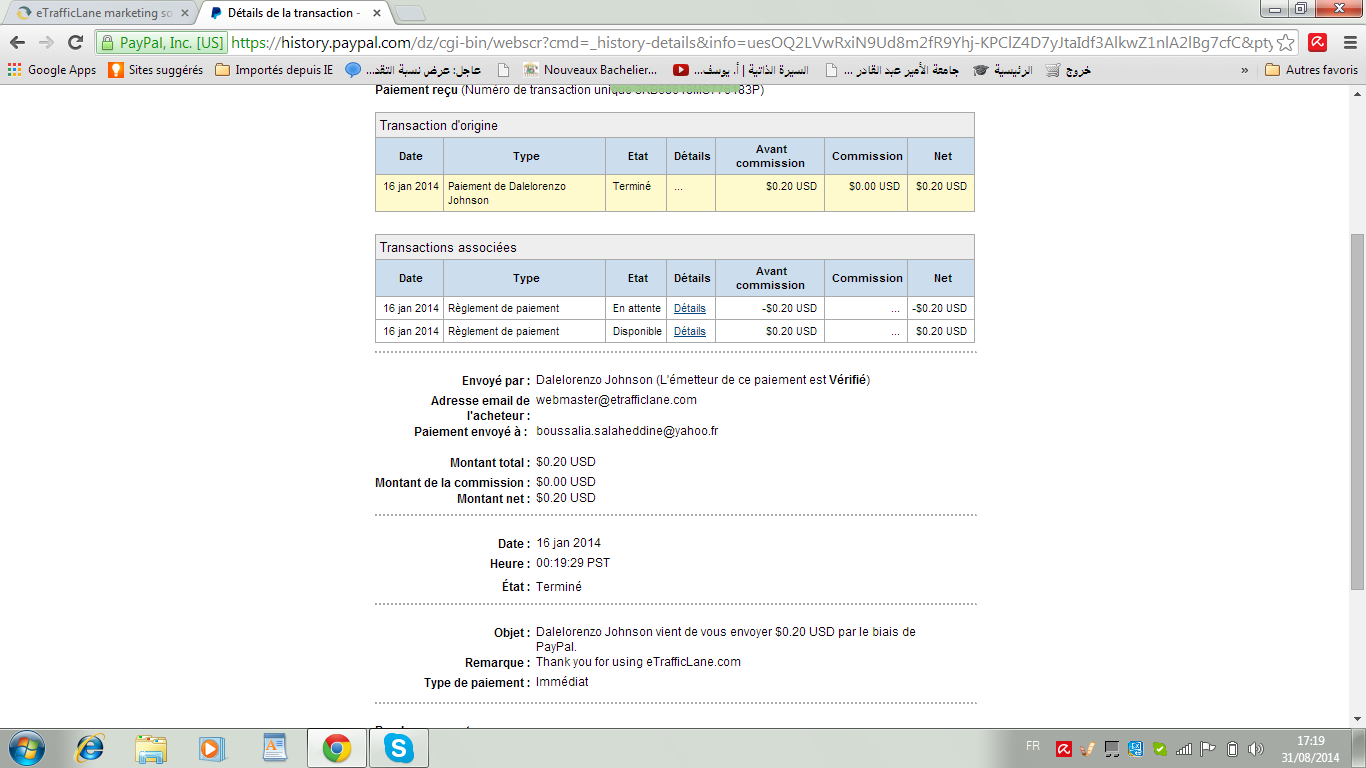Open the Sites suggérés bookmark

[155, 70]
